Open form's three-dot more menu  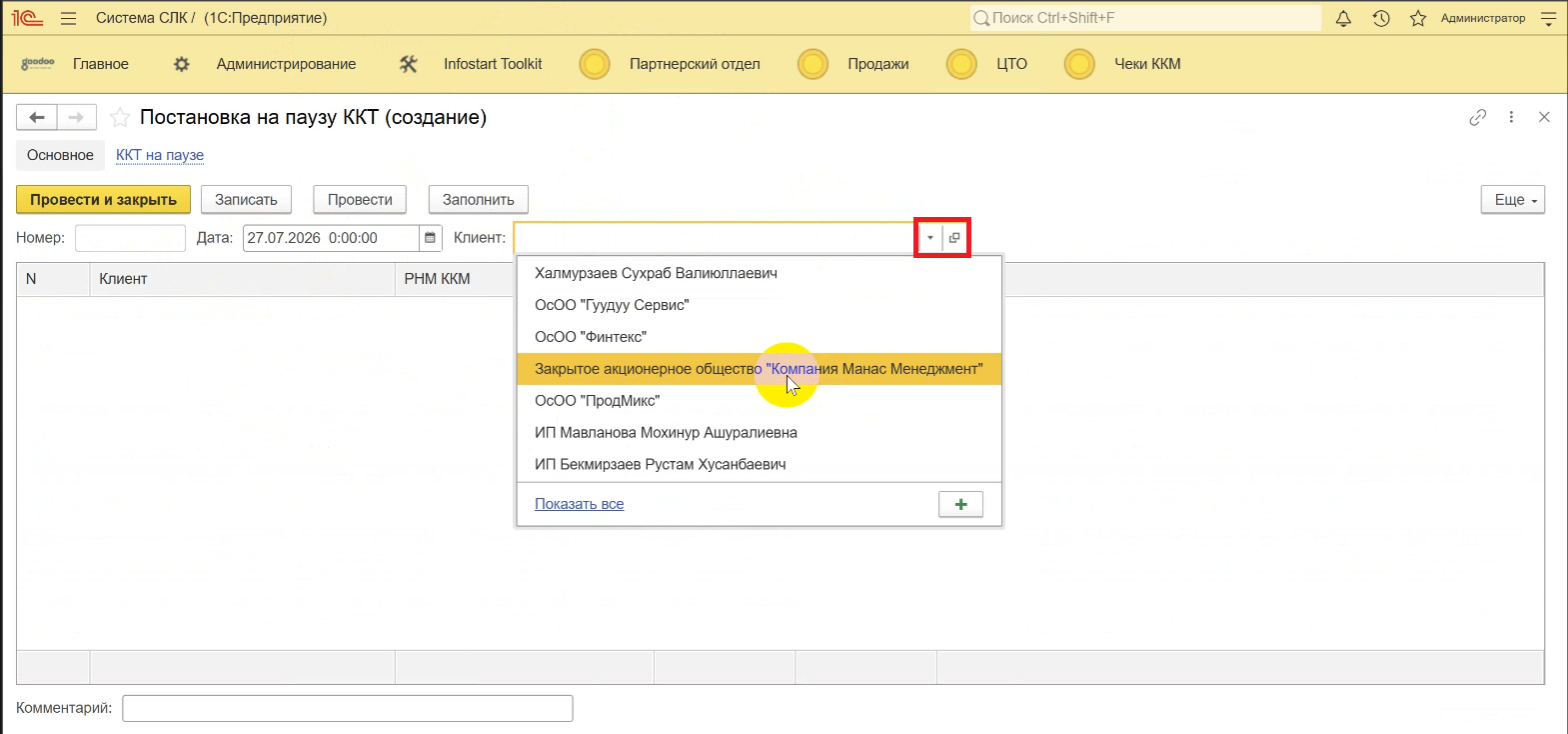(1511, 117)
